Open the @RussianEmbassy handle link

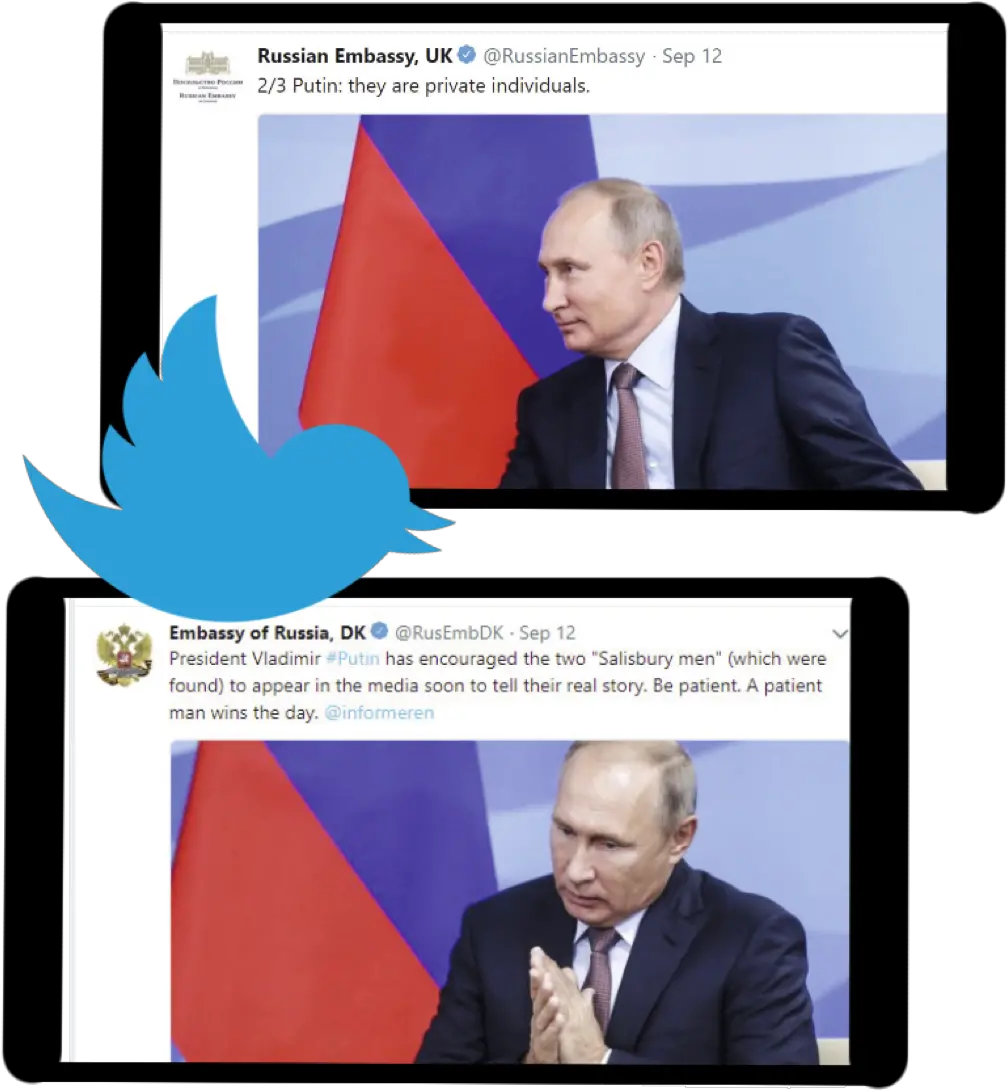click(x=564, y=56)
